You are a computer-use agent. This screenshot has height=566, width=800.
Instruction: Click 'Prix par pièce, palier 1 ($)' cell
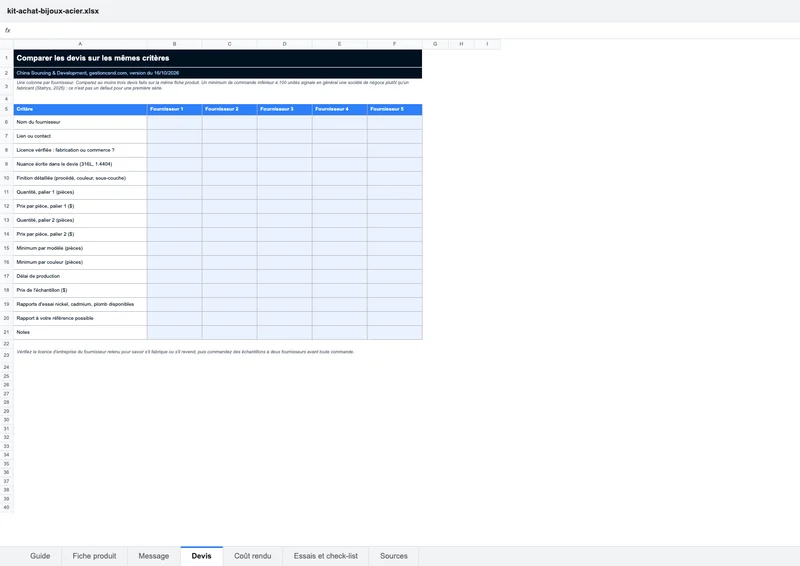80,206
